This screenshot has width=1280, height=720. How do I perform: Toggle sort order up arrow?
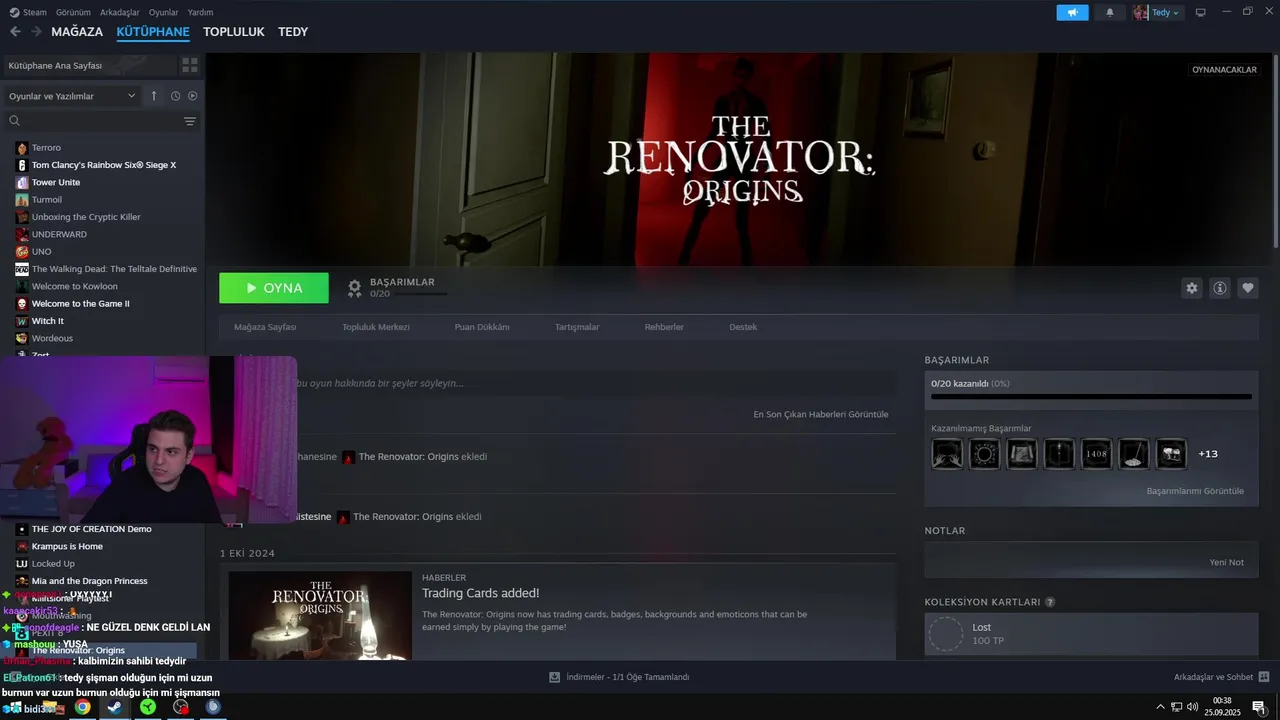pos(154,96)
